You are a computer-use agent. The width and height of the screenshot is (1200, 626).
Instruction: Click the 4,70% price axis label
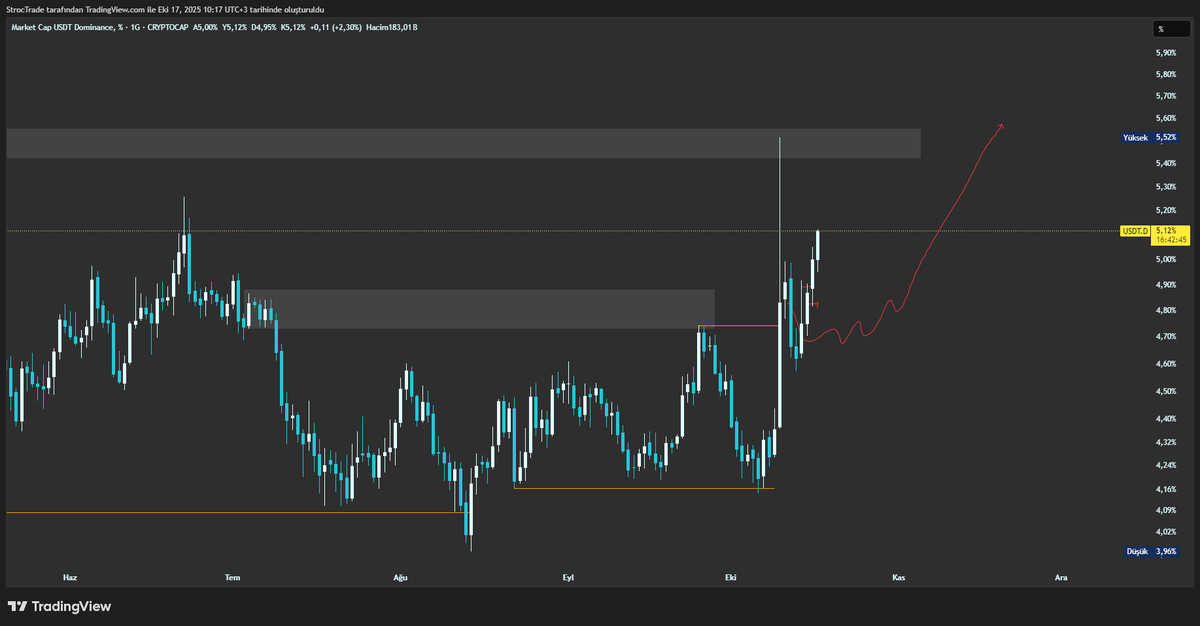click(1166, 337)
